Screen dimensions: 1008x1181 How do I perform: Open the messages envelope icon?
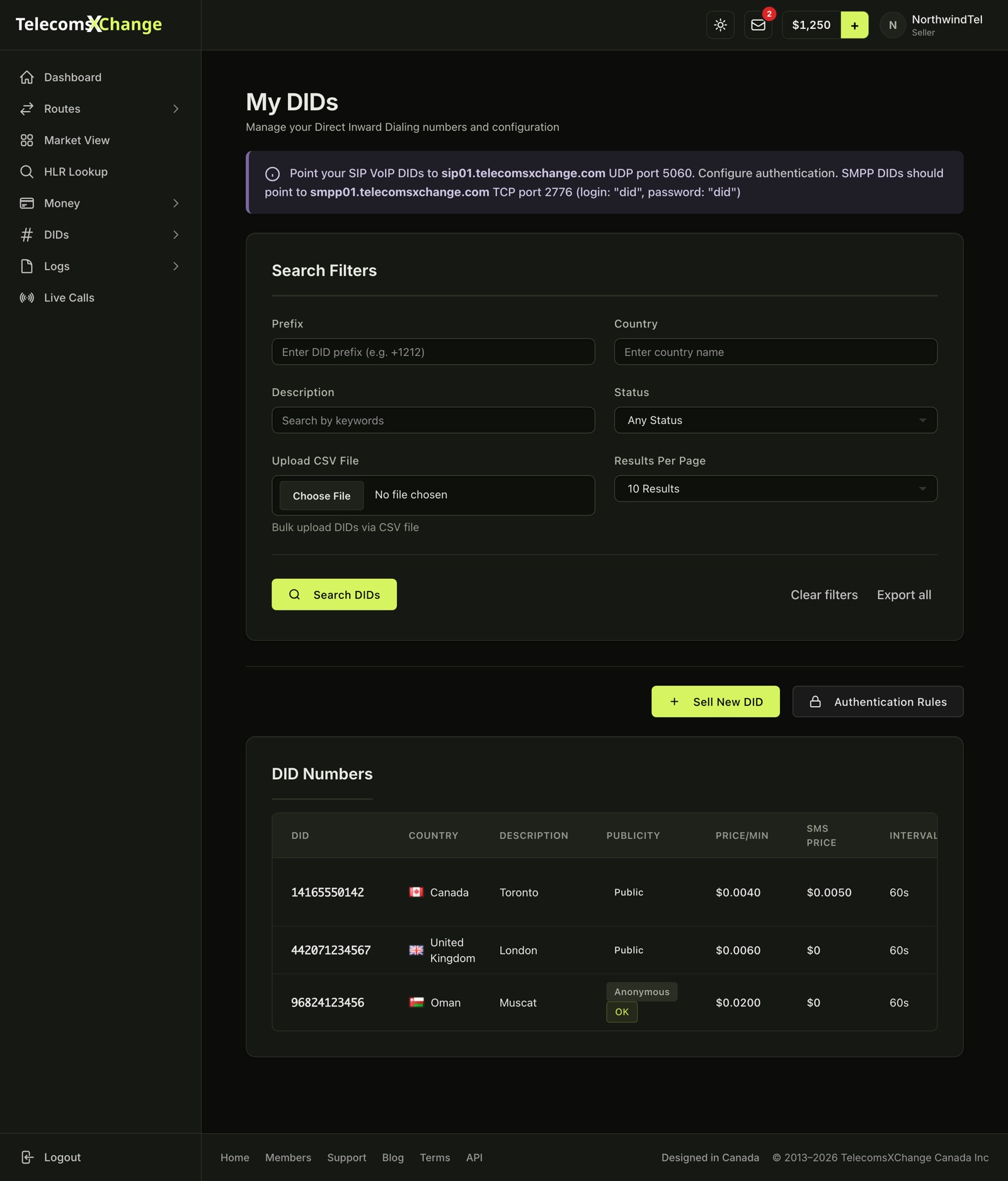[x=758, y=25]
